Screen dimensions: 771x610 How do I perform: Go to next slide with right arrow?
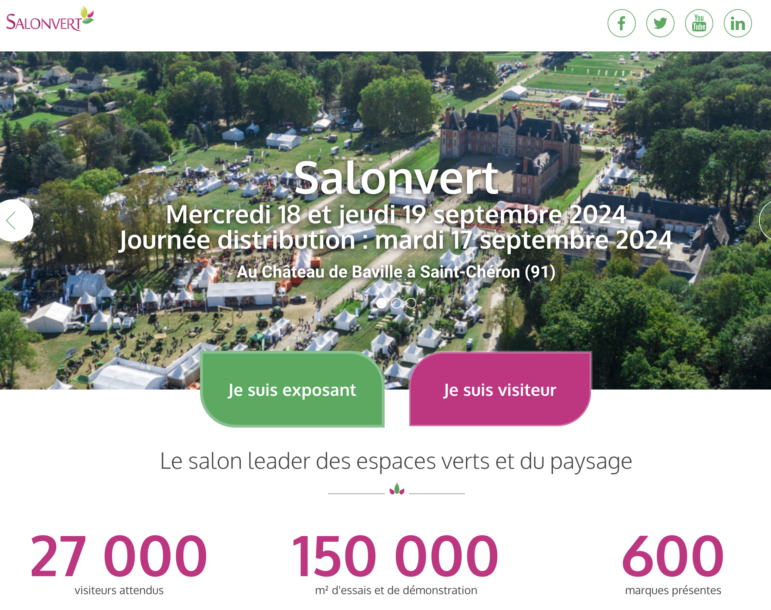tap(765, 220)
